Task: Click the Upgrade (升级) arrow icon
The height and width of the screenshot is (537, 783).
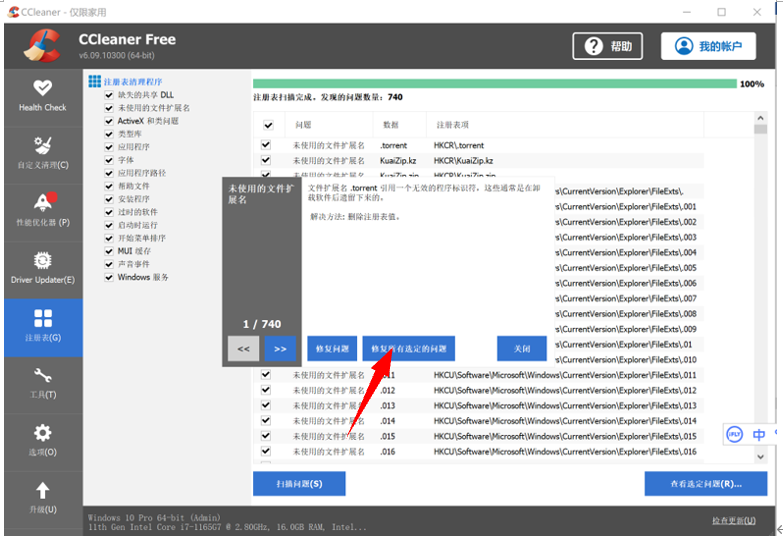Action: tap(42, 491)
